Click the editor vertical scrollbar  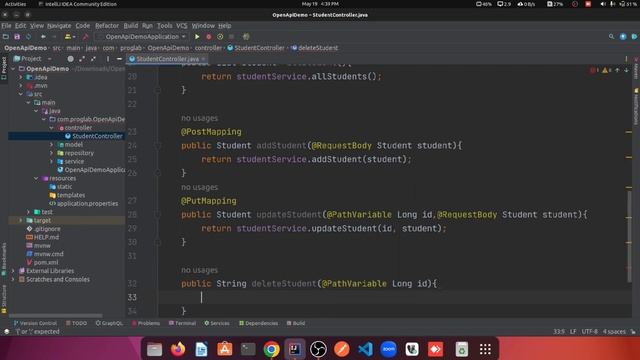point(629,237)
